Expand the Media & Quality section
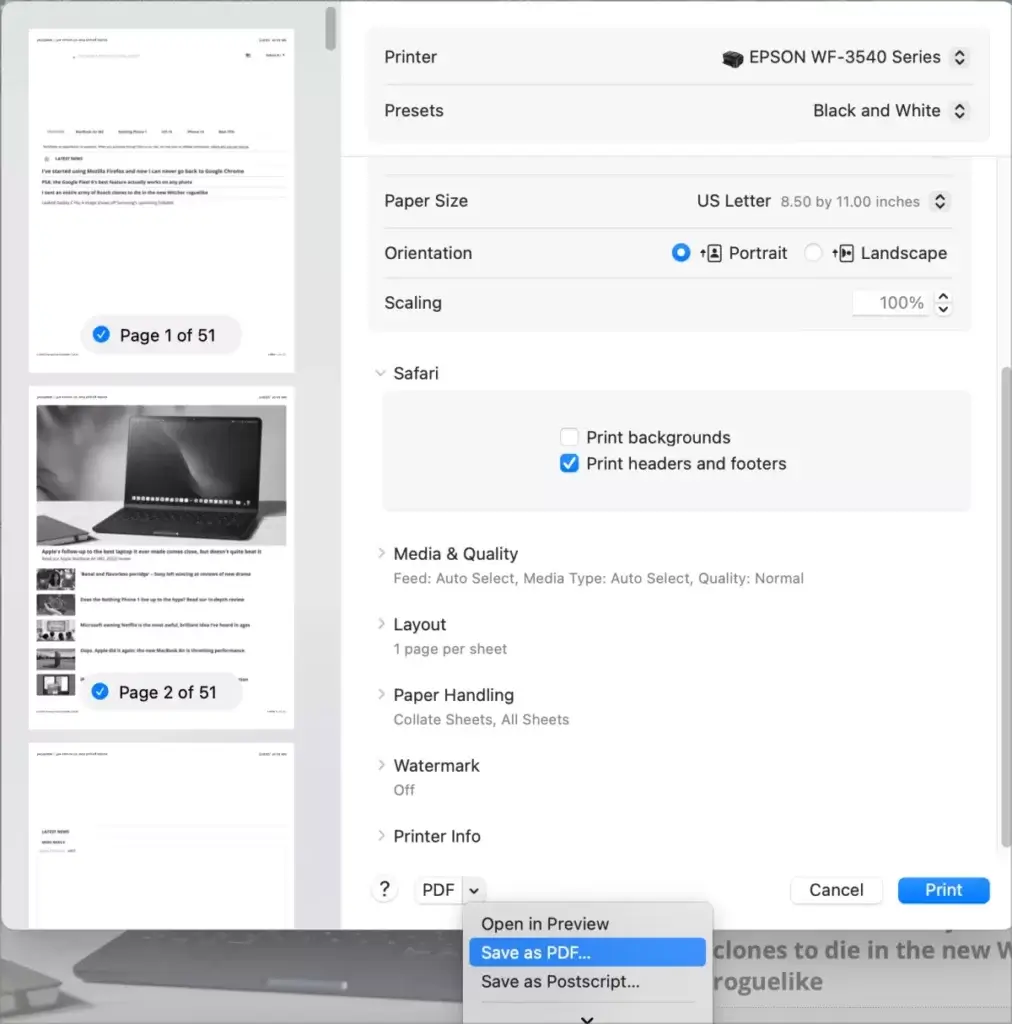Viewport: 1012px width, 1024px height. (381, 553)
